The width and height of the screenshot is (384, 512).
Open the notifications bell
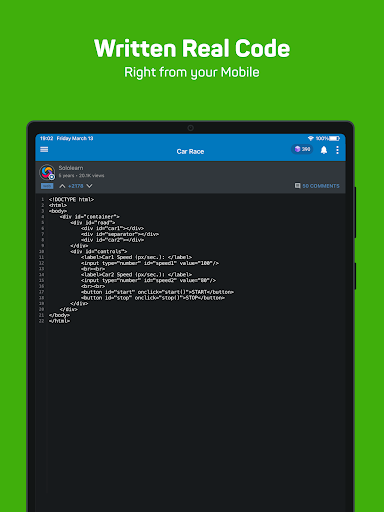[324, 150]
